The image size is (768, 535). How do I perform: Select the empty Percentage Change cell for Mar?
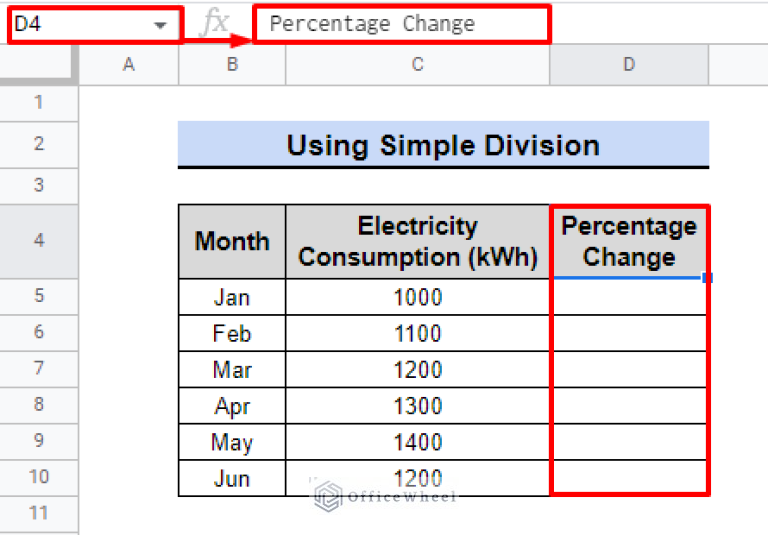(x=629, y=369)
